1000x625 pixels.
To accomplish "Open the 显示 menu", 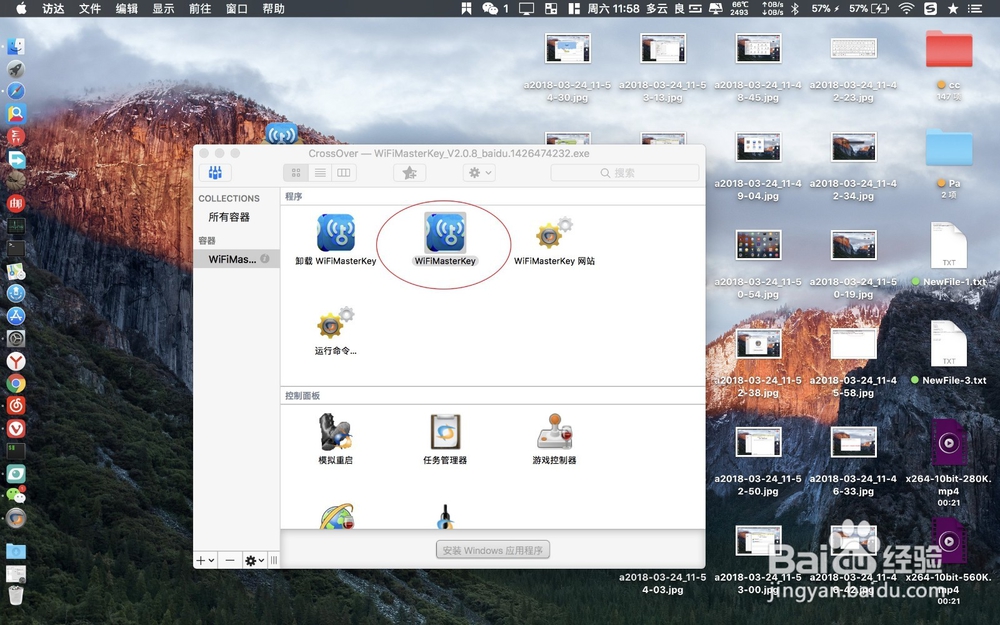I will click(x=163, y=8).
